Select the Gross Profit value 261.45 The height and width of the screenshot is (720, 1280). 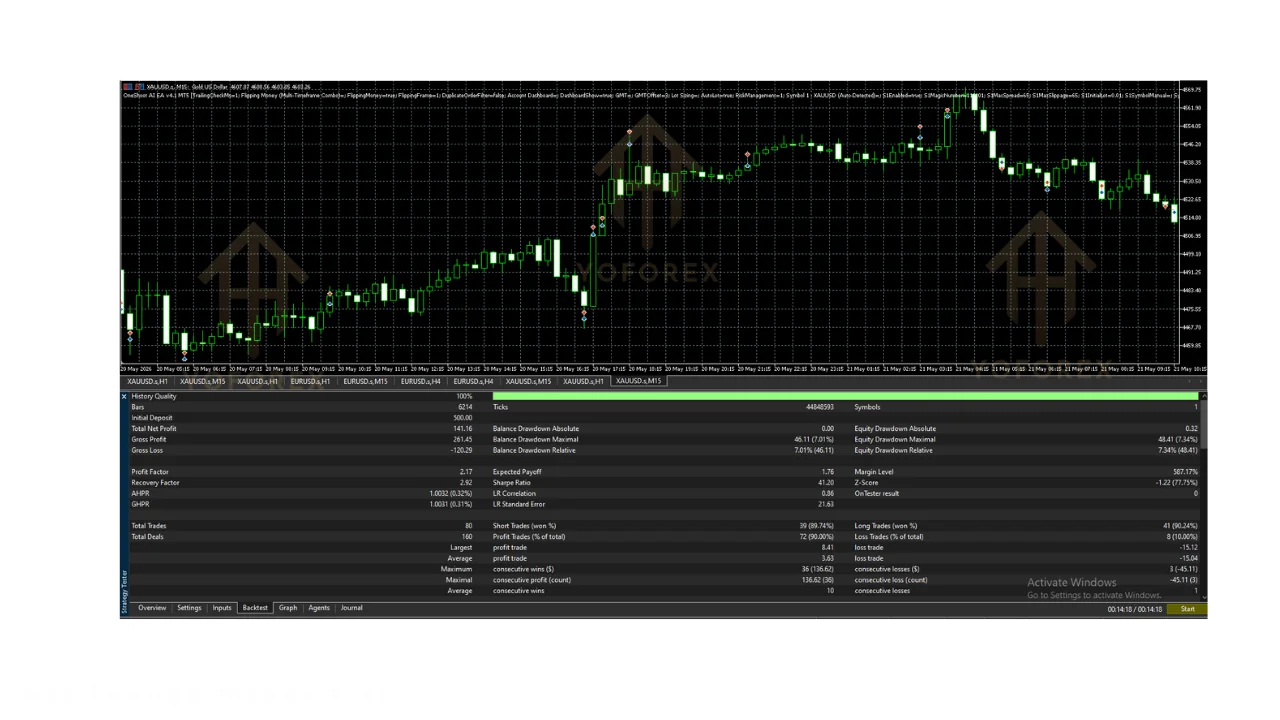pyautogui.click(x=462, y=440)
